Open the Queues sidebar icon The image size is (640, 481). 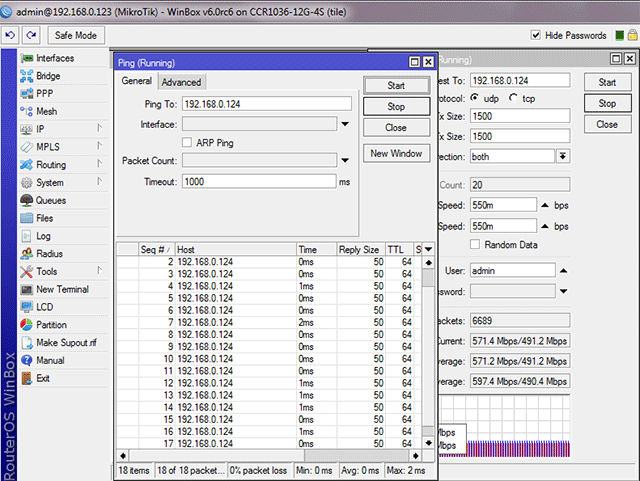[27, 200]
